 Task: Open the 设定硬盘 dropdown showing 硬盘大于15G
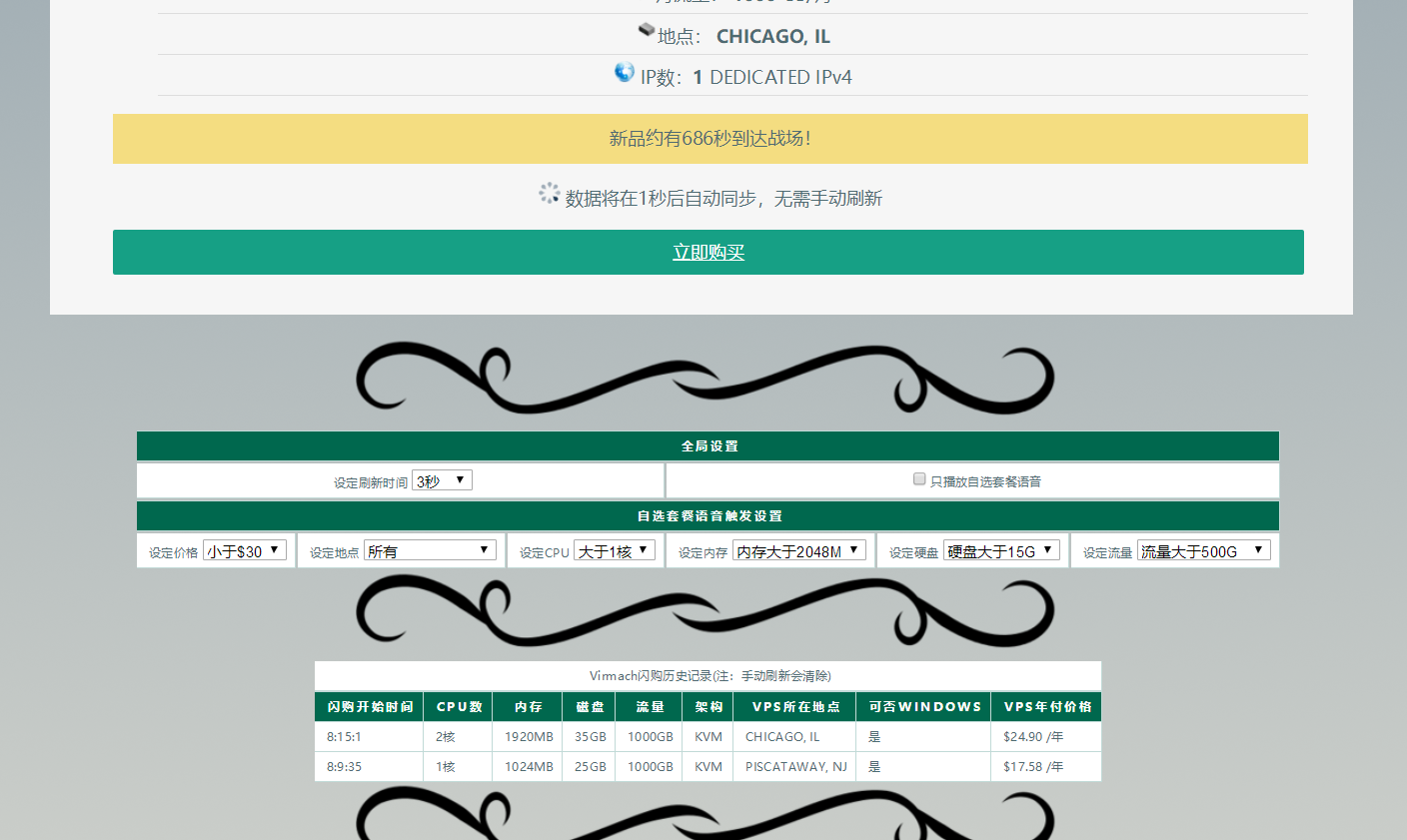pyautogui.click(x=1001, y=550)
